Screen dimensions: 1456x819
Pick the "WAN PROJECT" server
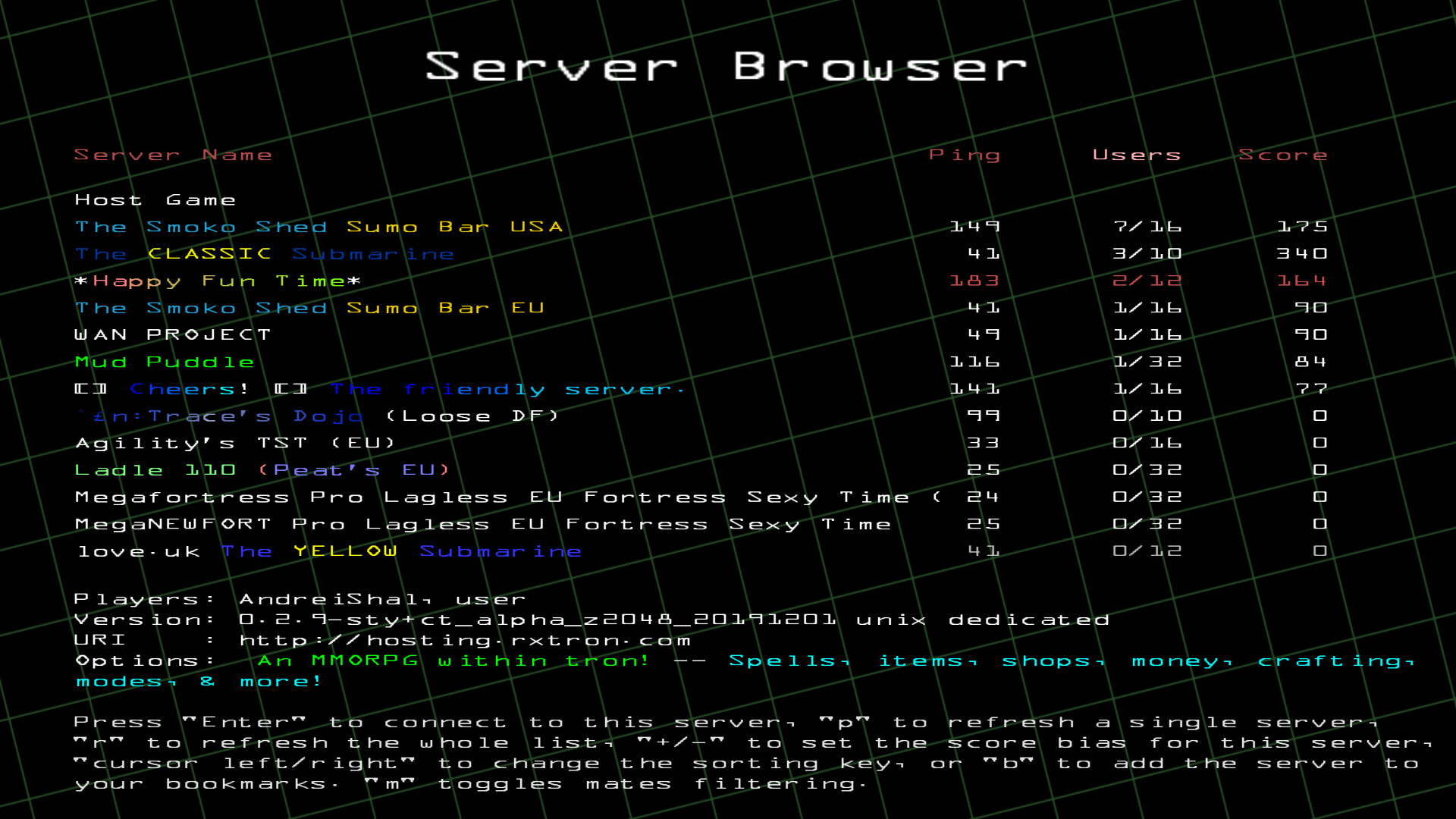click(x=173, y=334)
